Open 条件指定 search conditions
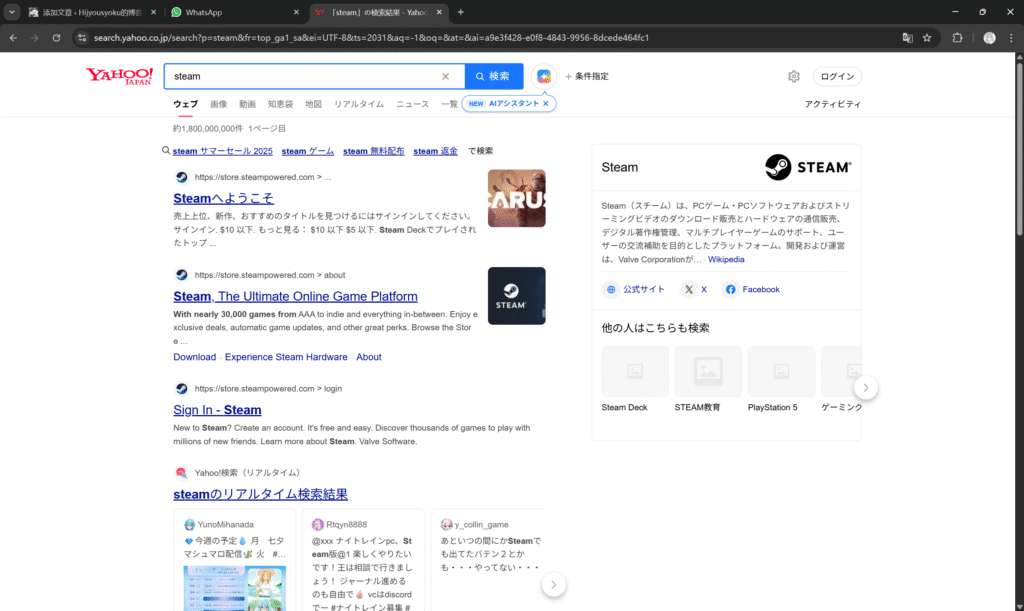Screen dimensions: 1024x611 click(x=586, y=76)
